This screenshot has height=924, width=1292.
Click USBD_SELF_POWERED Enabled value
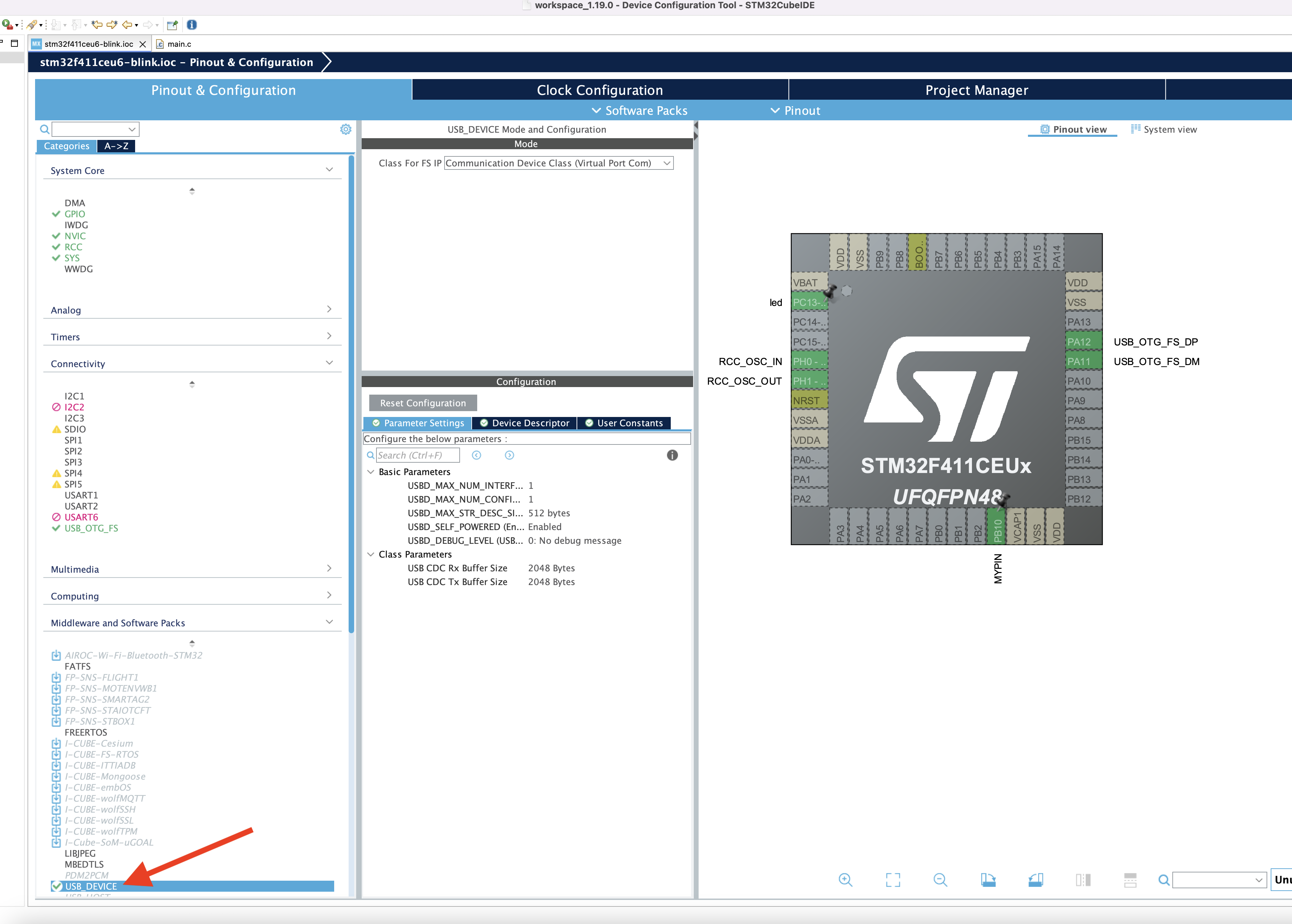(545, 527)
